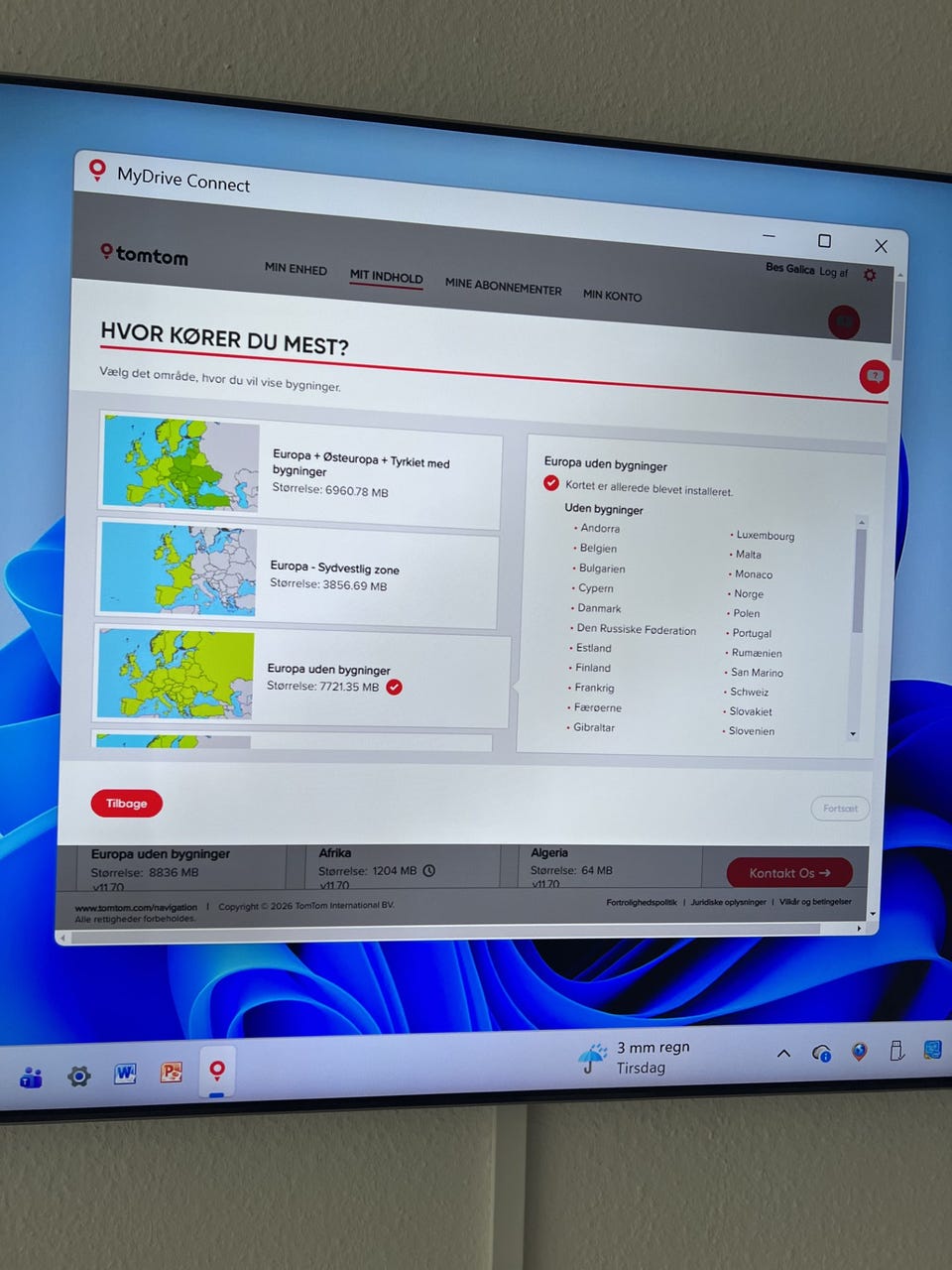Click 'Andorra' in country list
This screenshot has width=952, height=1270.
coord(600,528)
